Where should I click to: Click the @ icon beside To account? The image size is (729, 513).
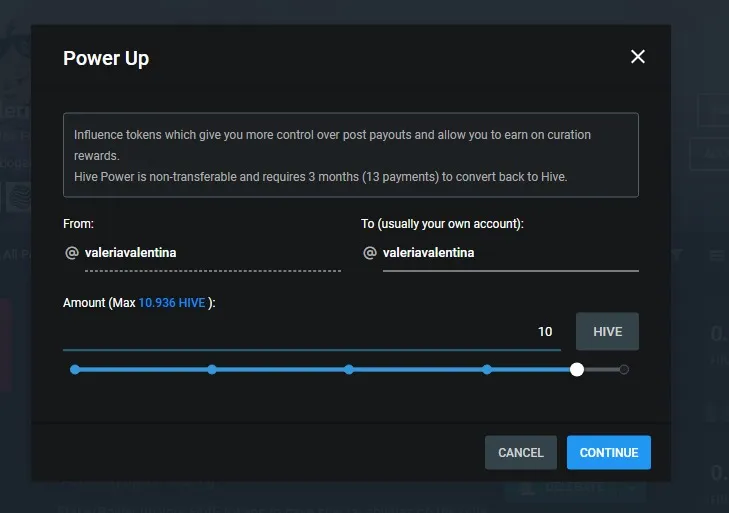[x=370, y=253]
